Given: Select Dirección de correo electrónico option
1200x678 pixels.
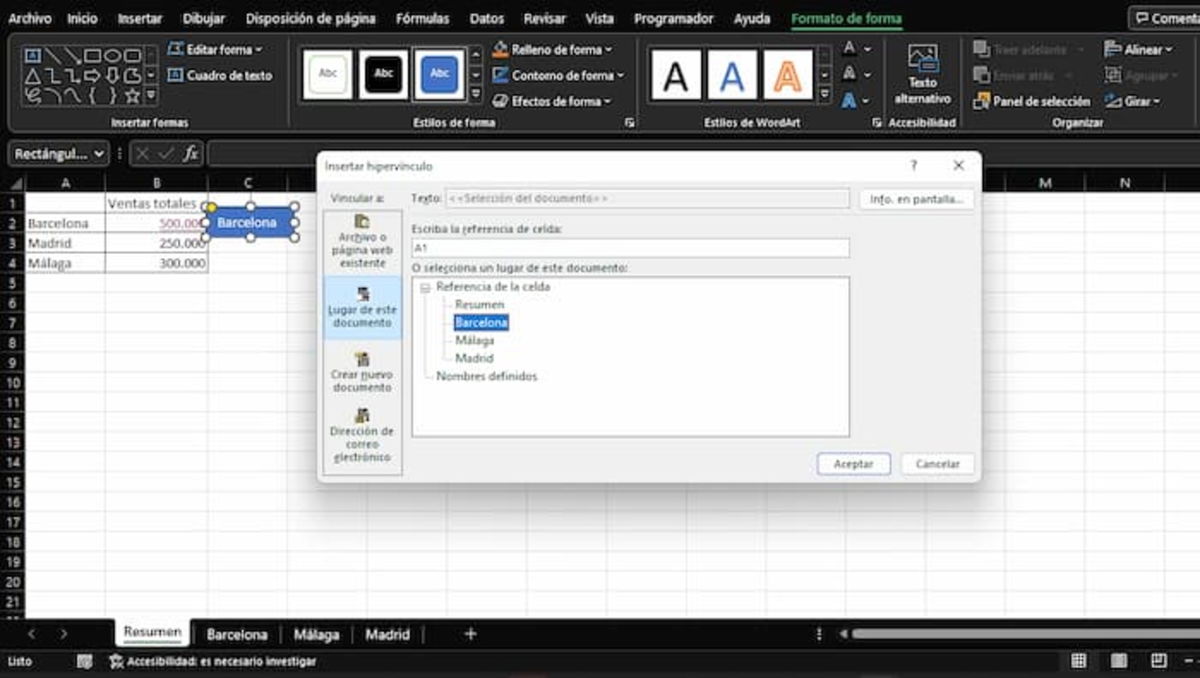Looking at the screenshot, I should click(361, 430).
